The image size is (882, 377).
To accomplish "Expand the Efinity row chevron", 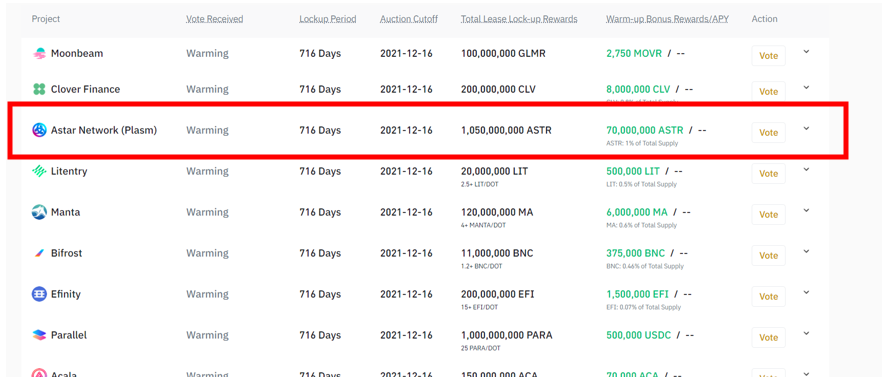I will [x=806, y=293].
